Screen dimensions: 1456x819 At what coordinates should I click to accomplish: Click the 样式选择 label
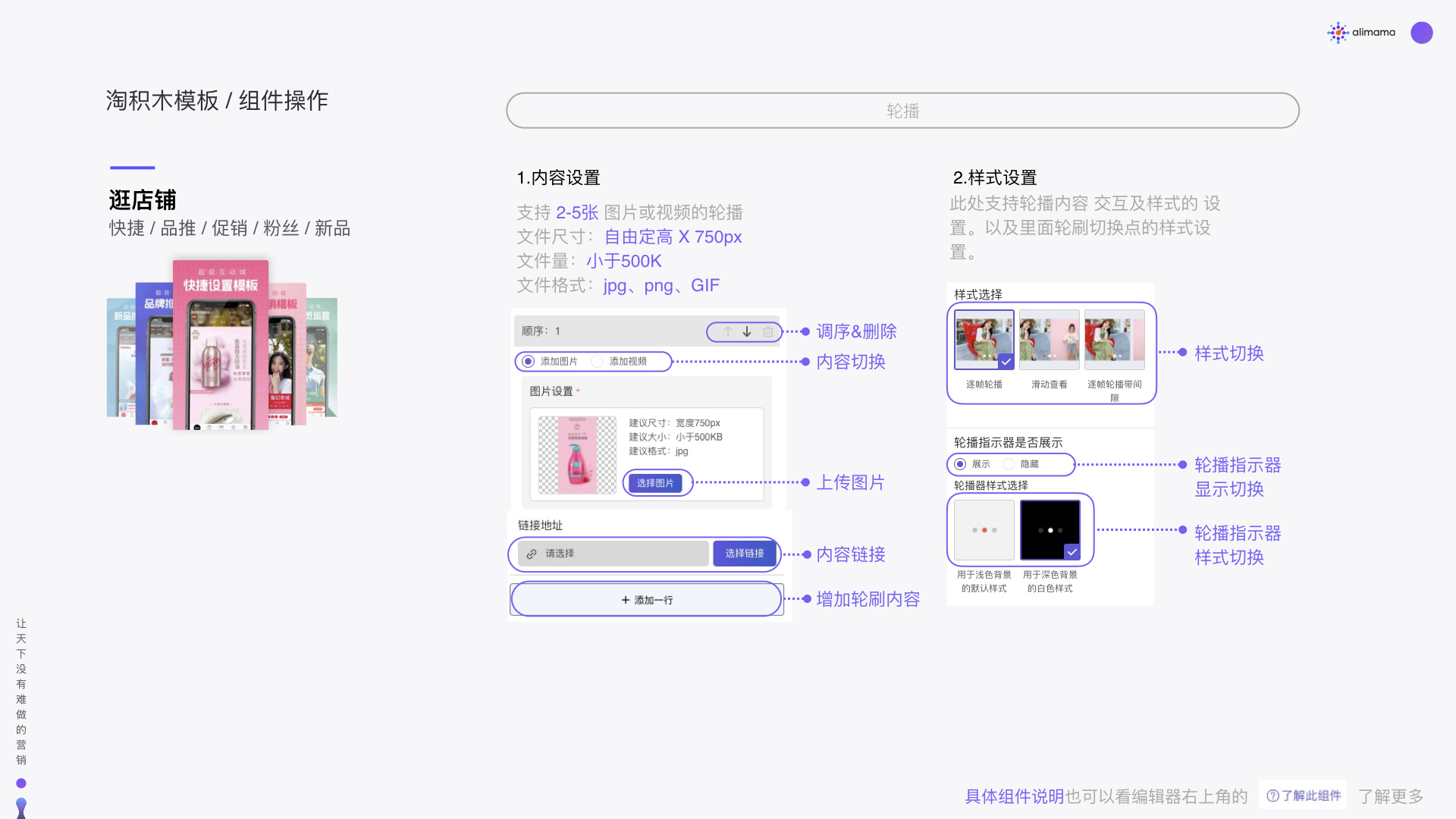pyautogui.click(x=977, y=294)
